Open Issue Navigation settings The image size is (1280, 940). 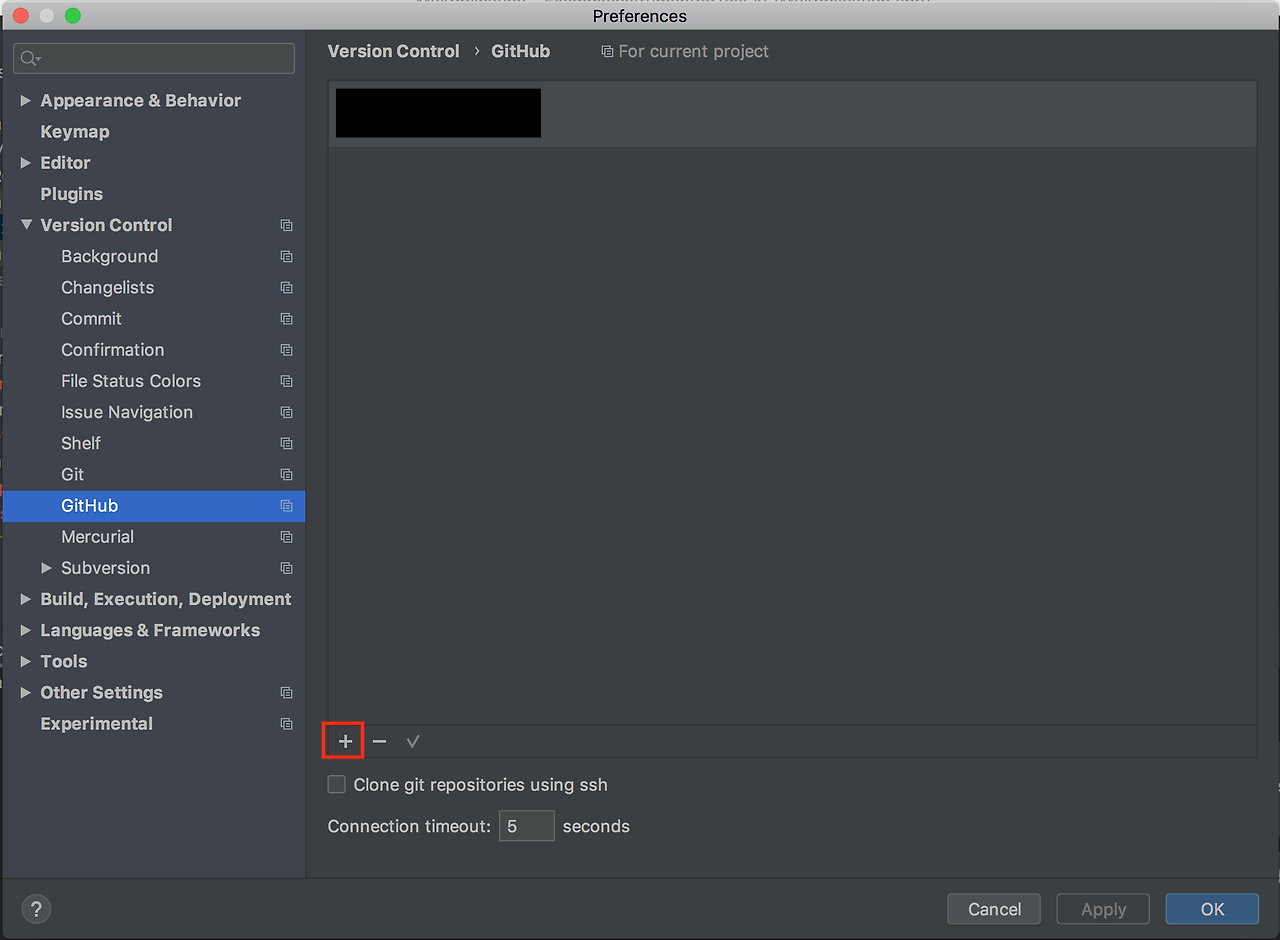click(127, 412)
